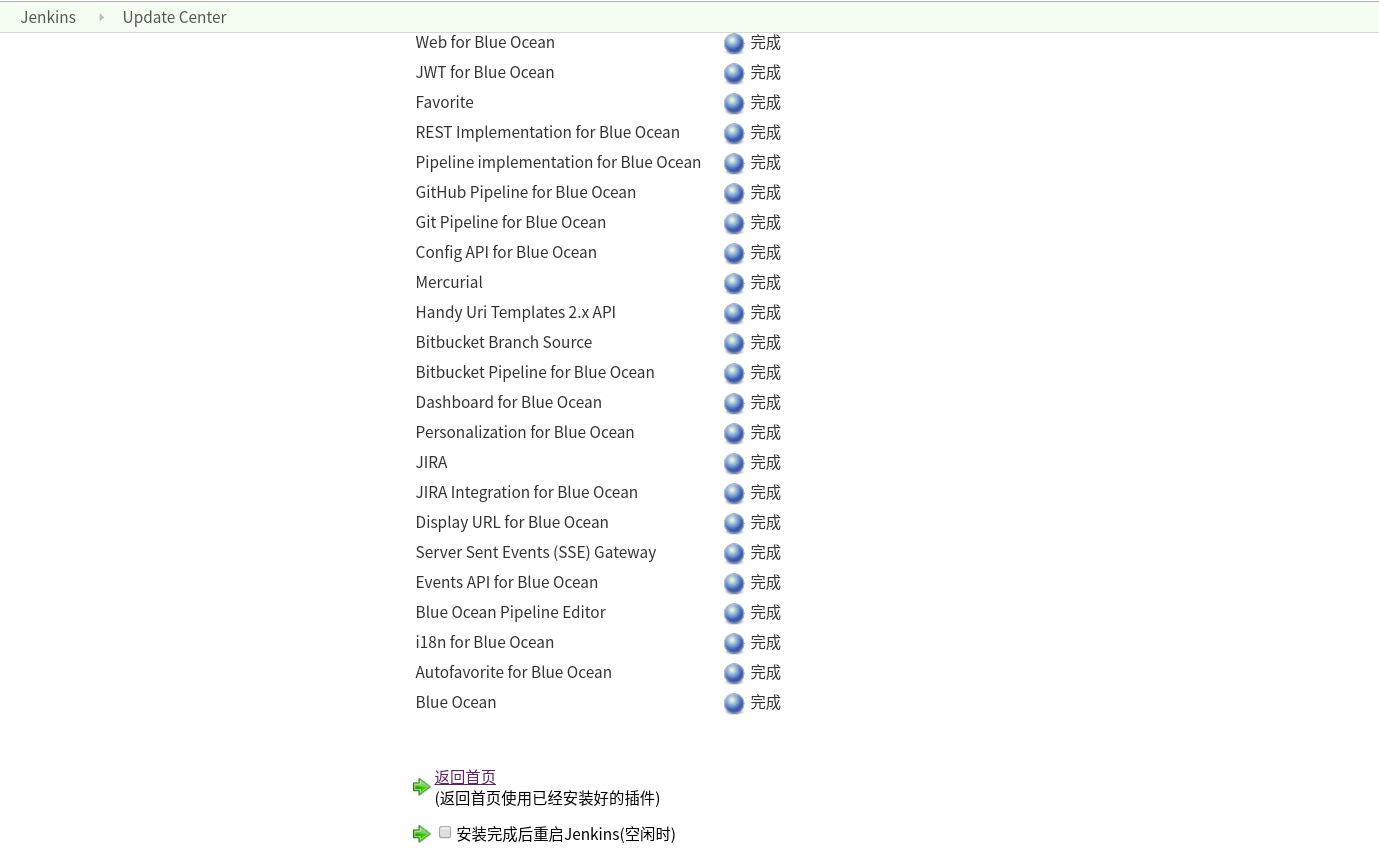The width and height of the screenshot is (1379, 855).
Task: Click 'Bitbucket Pipeline for Blue Ocean' text
Action: pyautogui.click(x=535, y=372)
